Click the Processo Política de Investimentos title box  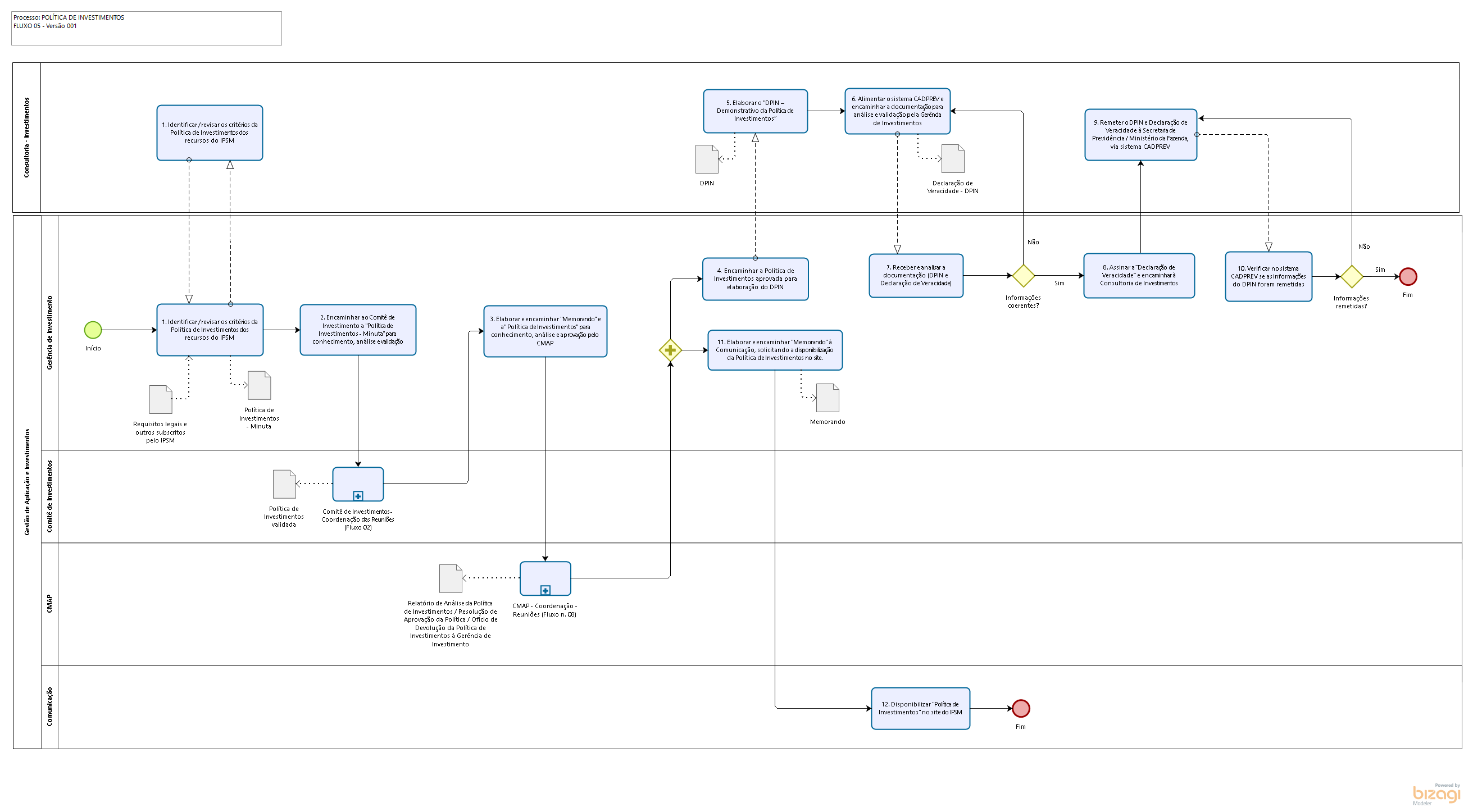[x=147, y=28]
